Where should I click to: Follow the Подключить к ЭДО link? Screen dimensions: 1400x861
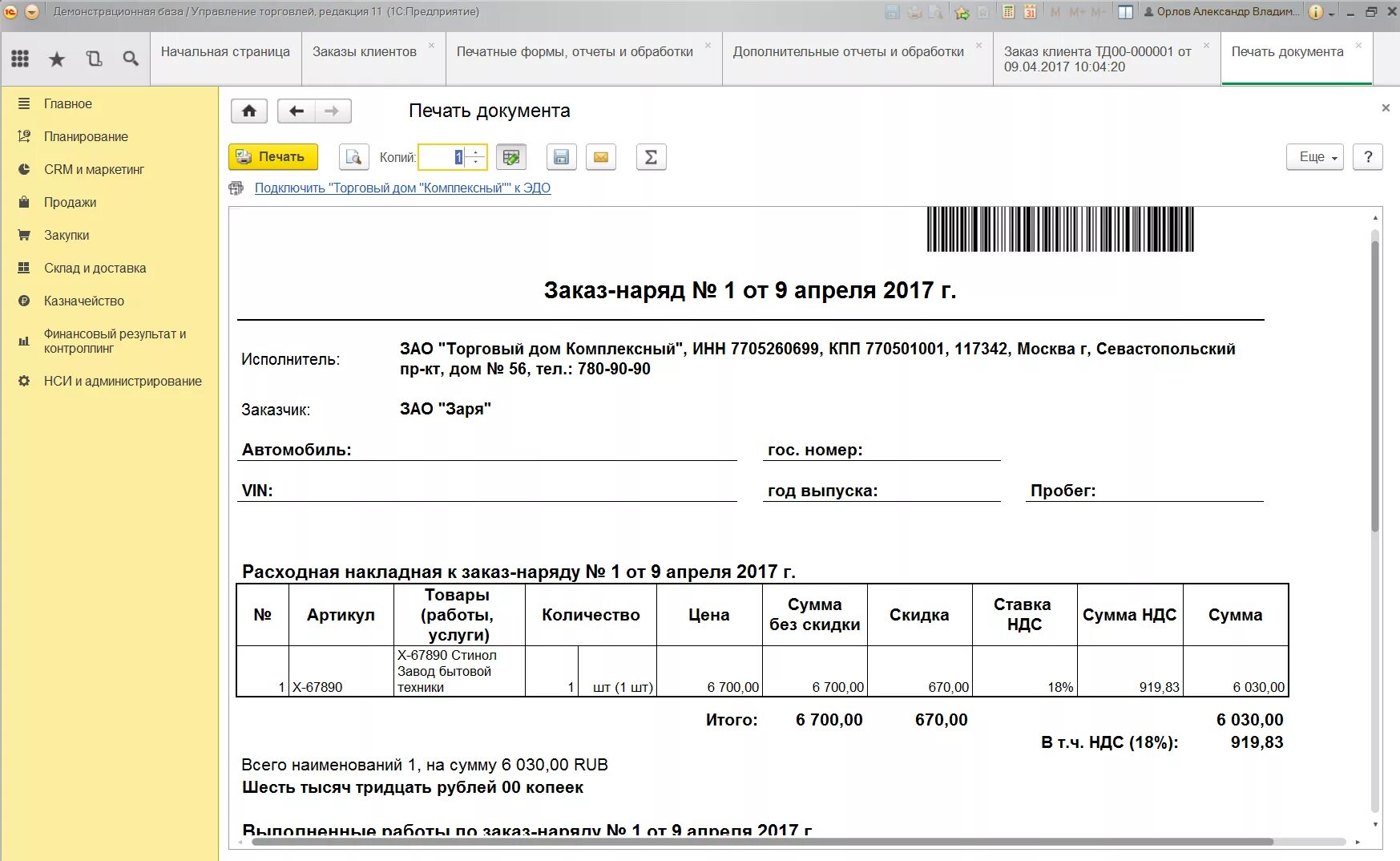402,188
